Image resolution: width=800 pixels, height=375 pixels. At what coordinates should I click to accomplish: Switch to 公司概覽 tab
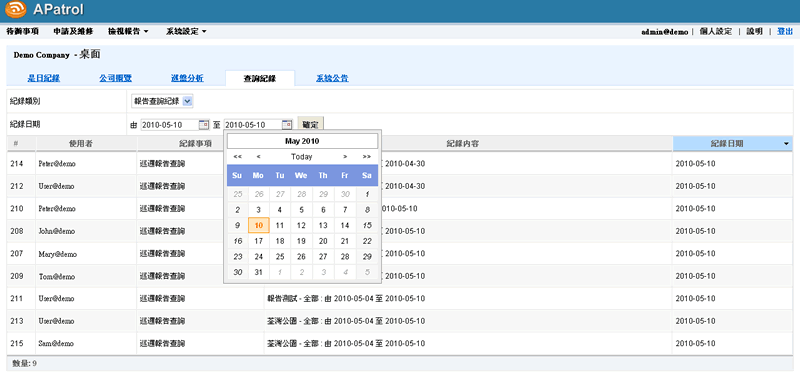115,78
